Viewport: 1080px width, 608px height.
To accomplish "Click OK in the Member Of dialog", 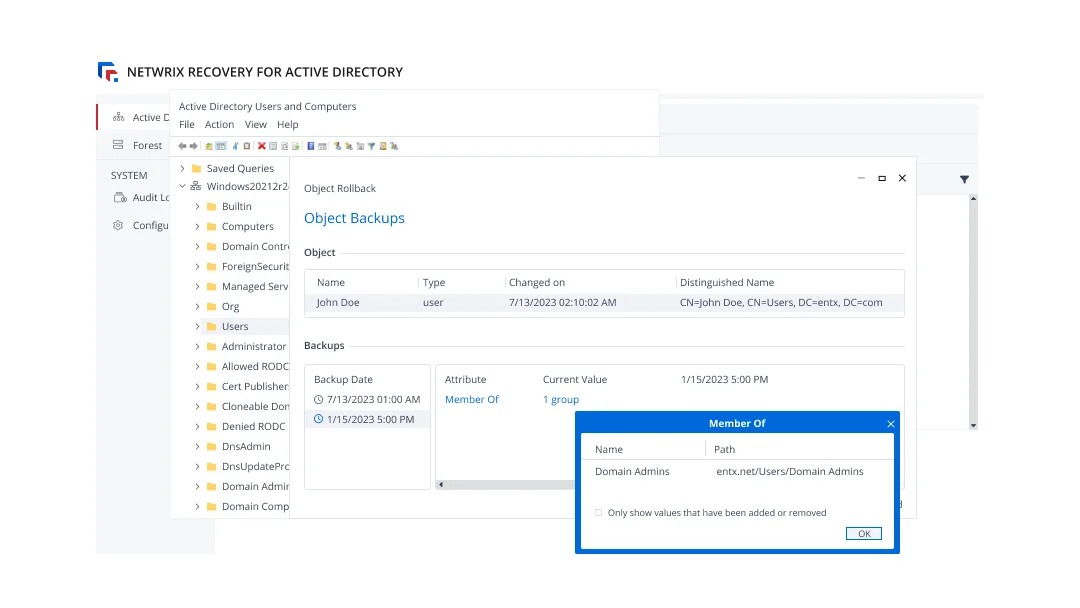I will [864, 534].
